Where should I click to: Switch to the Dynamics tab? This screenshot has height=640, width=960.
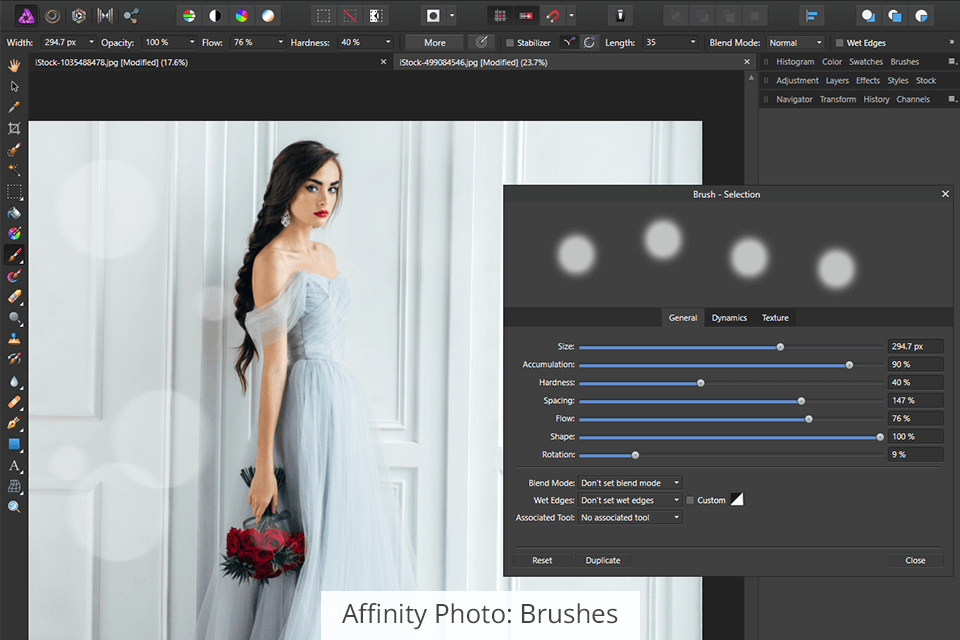coord(729,318)
